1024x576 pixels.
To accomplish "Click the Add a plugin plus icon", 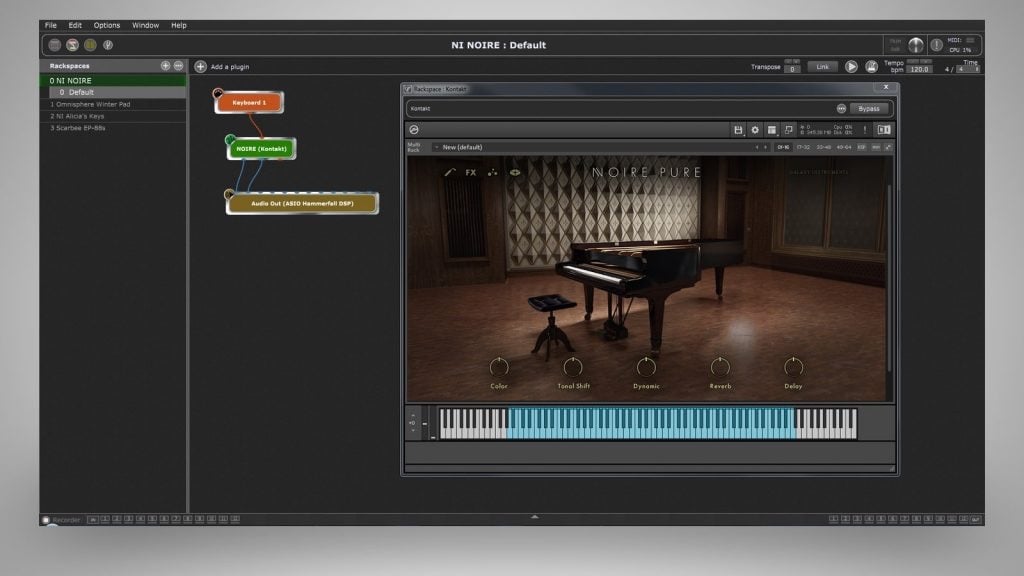I will [x=200, y=67].
